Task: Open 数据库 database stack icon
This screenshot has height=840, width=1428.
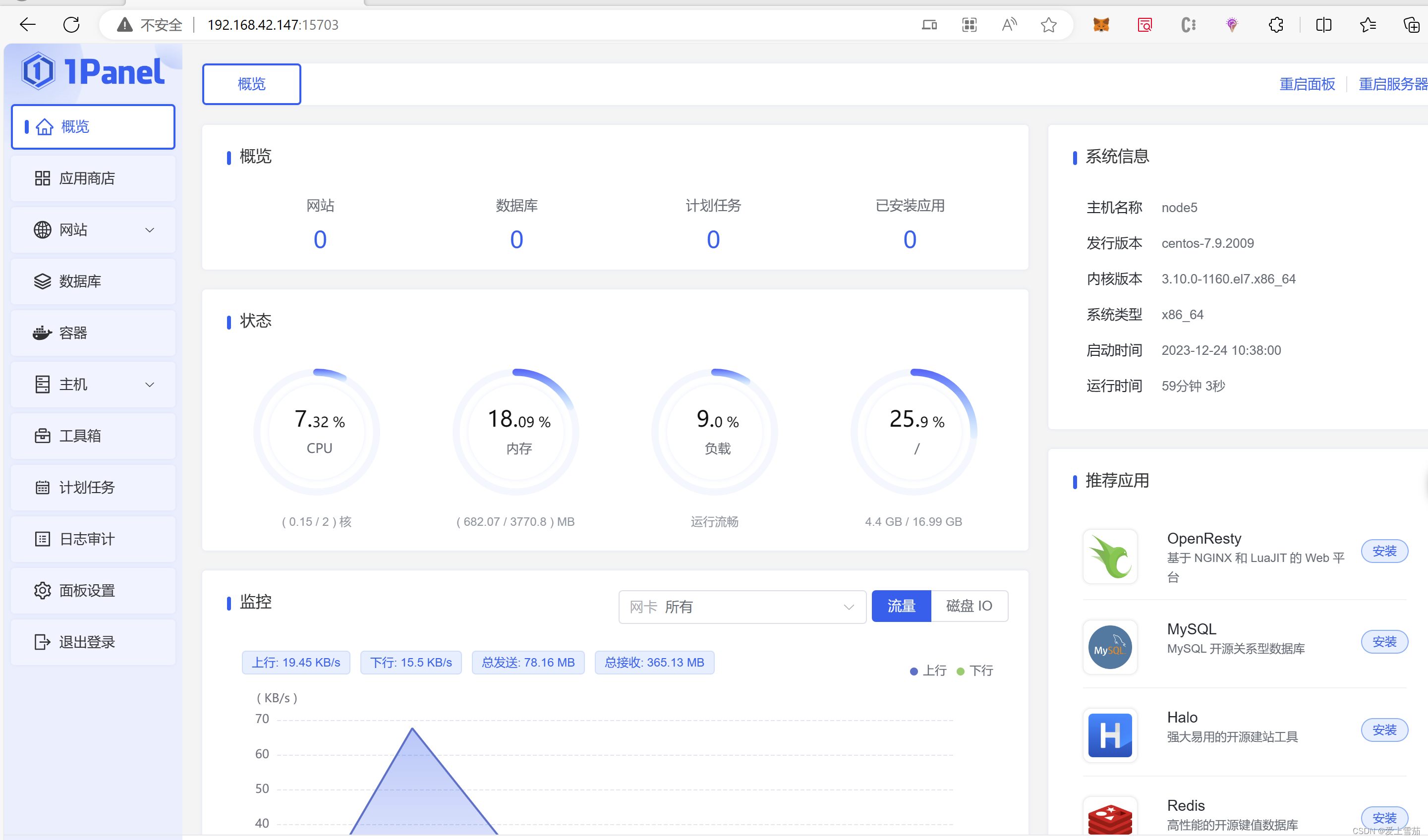Action: pos(42,281)
